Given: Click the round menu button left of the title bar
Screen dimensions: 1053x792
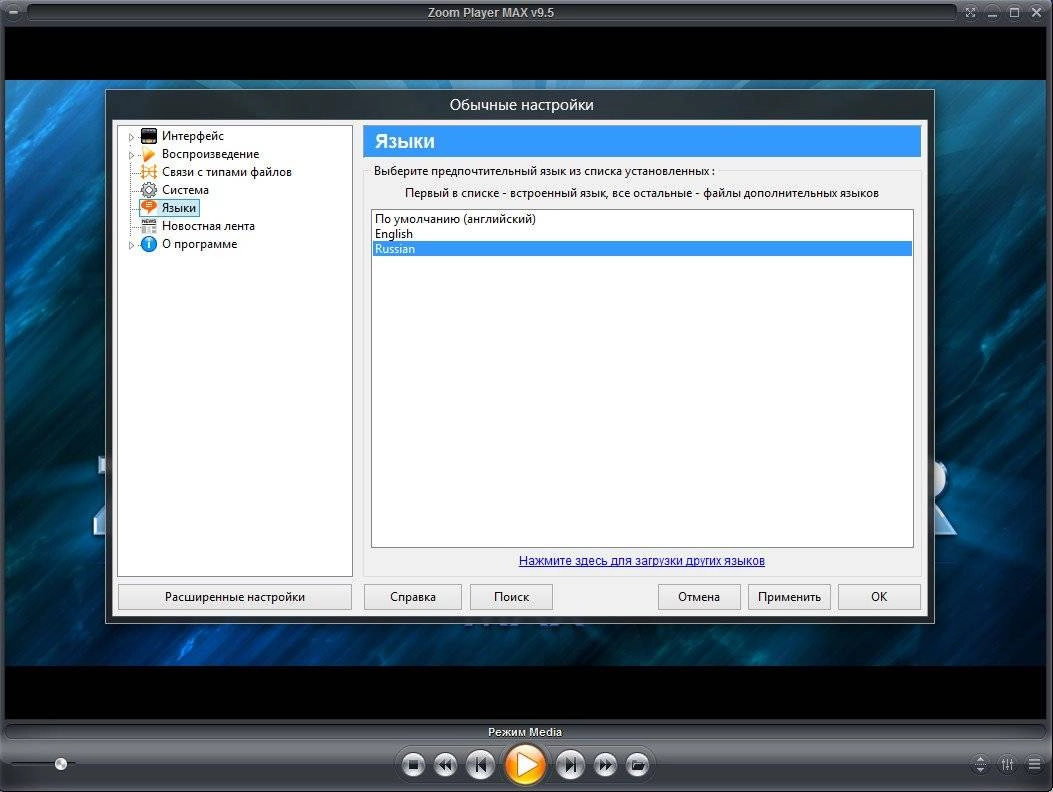Looking at the screenshot, I should tap(13, 12).
